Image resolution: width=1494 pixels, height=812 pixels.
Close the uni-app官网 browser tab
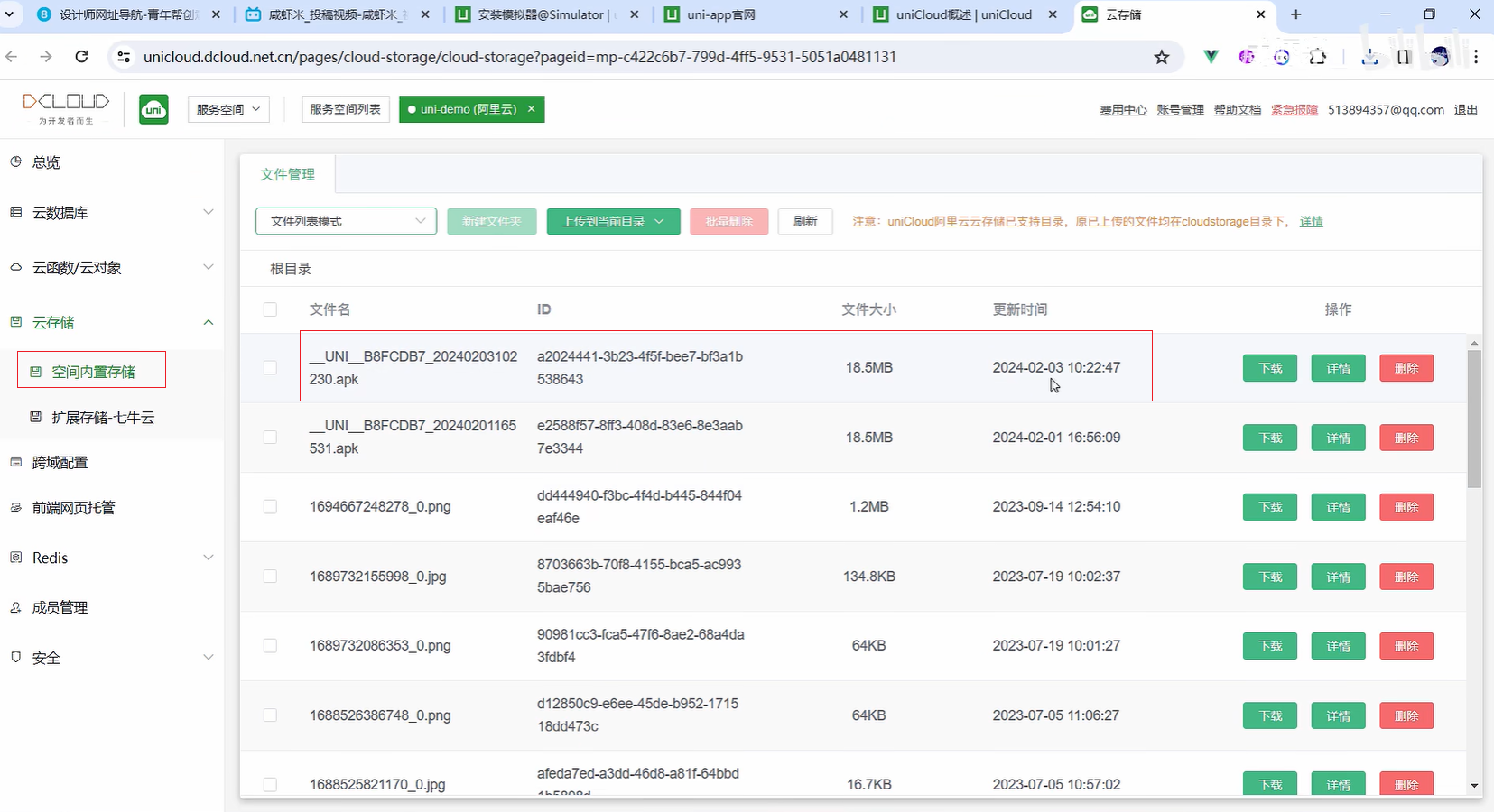click(843, 14)
